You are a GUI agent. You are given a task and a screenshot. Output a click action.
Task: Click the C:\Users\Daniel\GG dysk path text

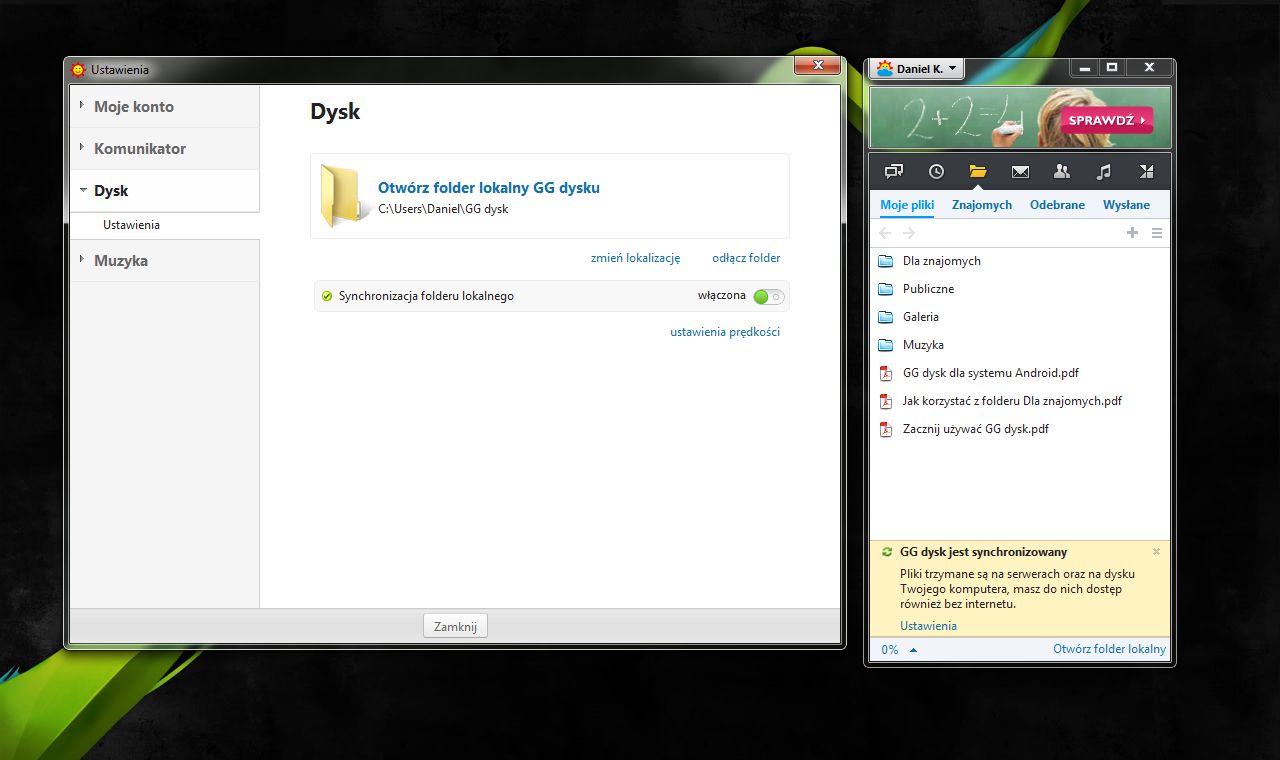pos(443,209)
